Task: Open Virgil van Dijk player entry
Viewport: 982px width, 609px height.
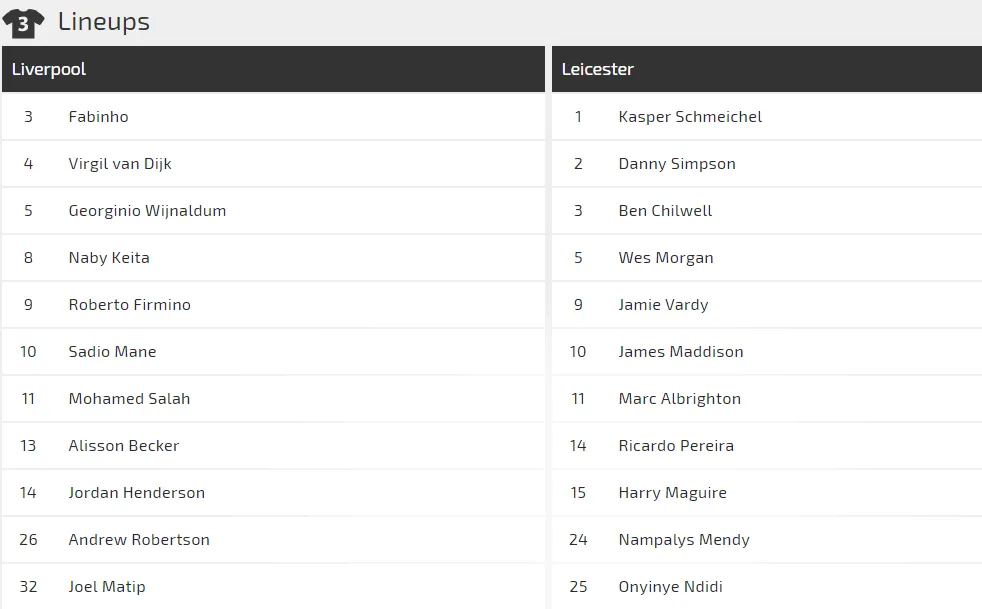Action: 120,164
